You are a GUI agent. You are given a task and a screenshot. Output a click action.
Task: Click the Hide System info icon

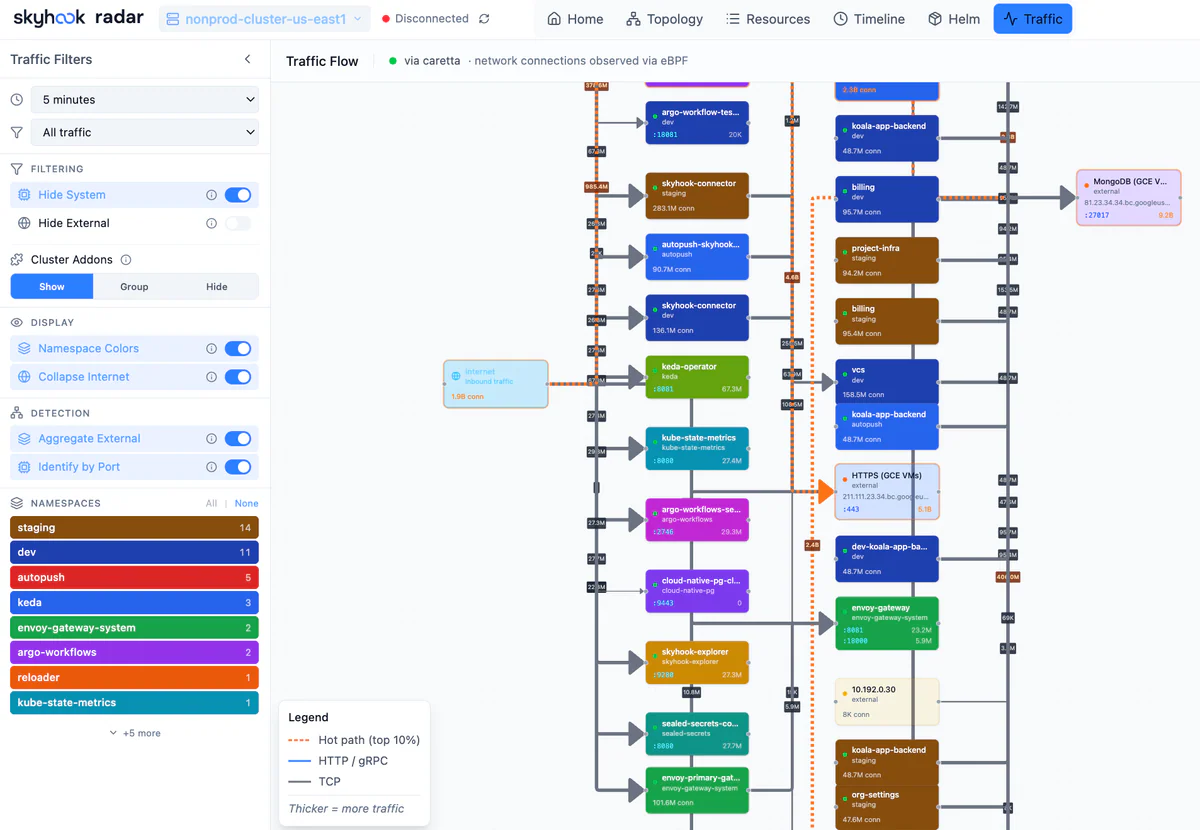pyautogui.click(x=211, y=195)
